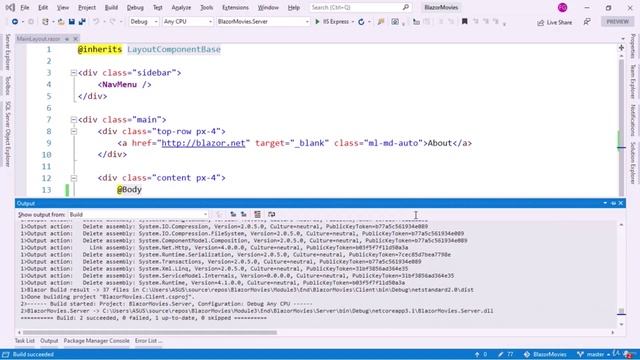Go to next message in Output
This screenshot has width=640, height=360.
tap(244, 214)
